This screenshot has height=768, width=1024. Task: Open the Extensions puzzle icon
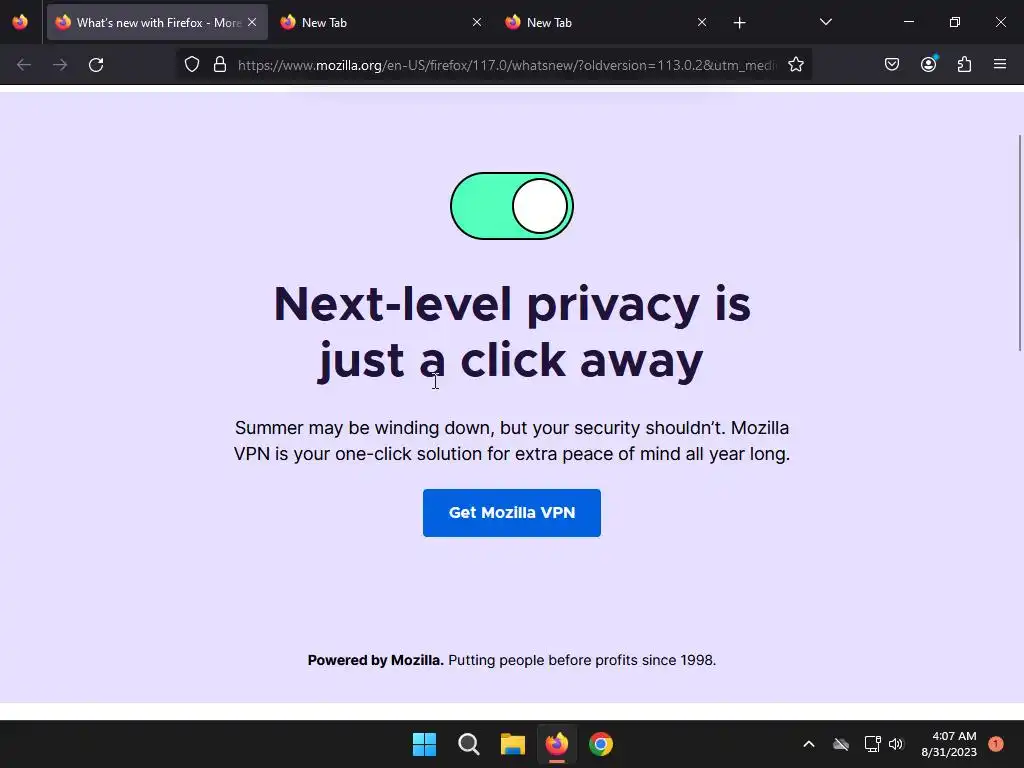tap(964, 65)
